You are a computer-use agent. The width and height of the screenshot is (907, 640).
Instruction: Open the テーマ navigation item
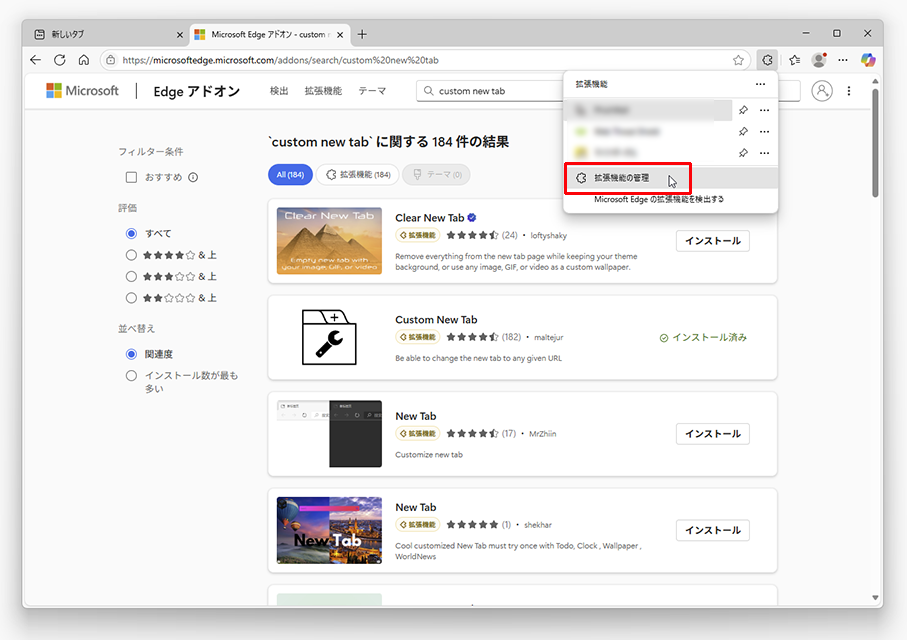click(x=372, y=91)
